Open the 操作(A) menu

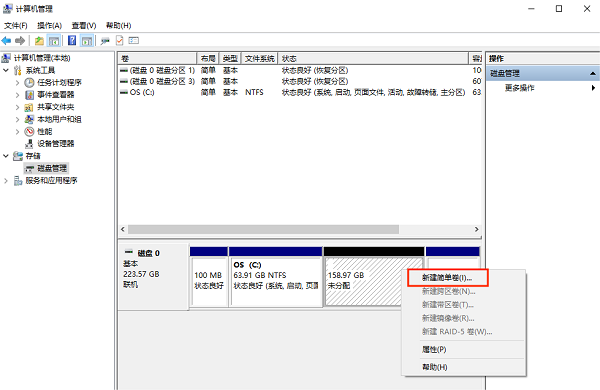[x=49, y=26]
